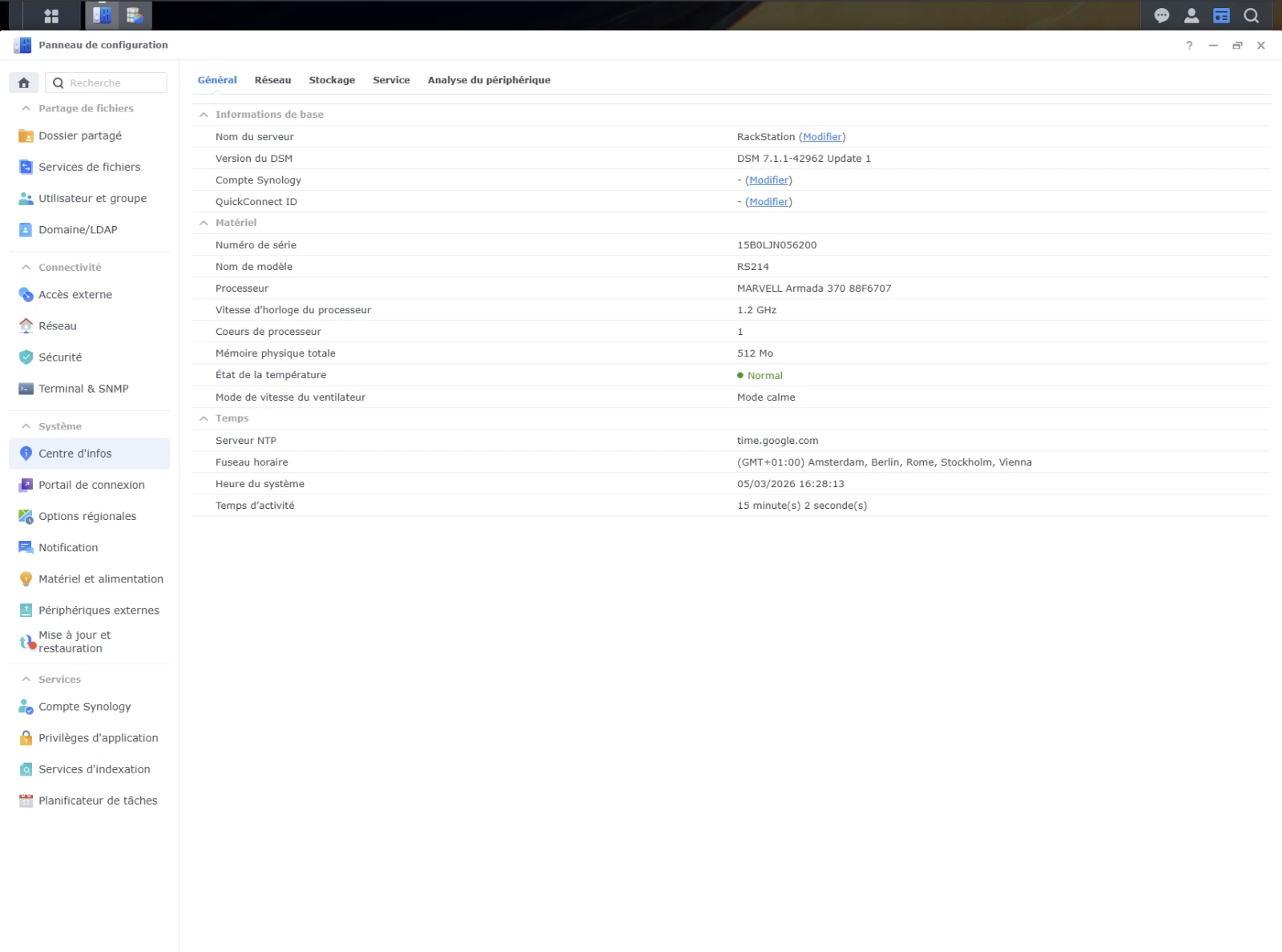Switch to the Réseau tab
Image resolution: width=1282 pixels, height=952 pixels.
272,80
